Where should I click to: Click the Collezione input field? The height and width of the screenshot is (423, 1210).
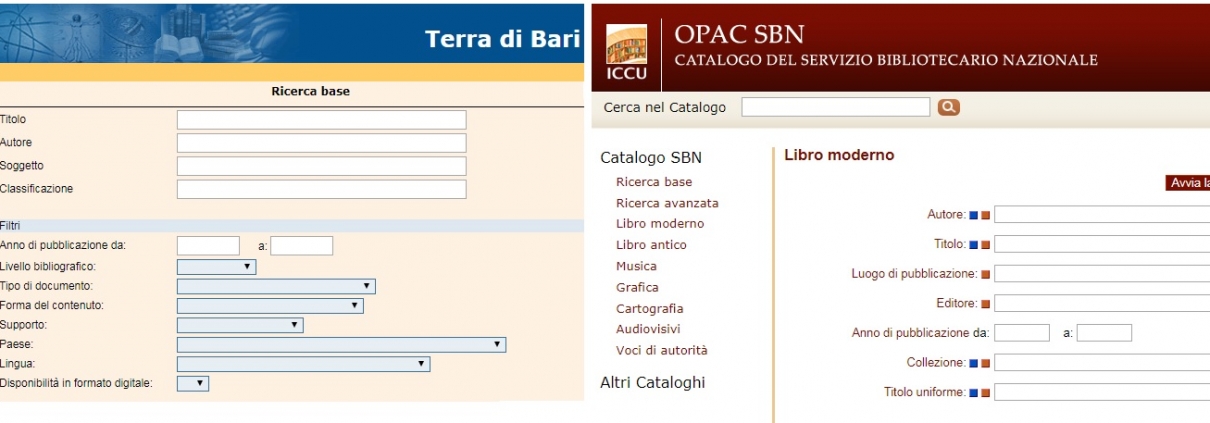(1102, 363)
